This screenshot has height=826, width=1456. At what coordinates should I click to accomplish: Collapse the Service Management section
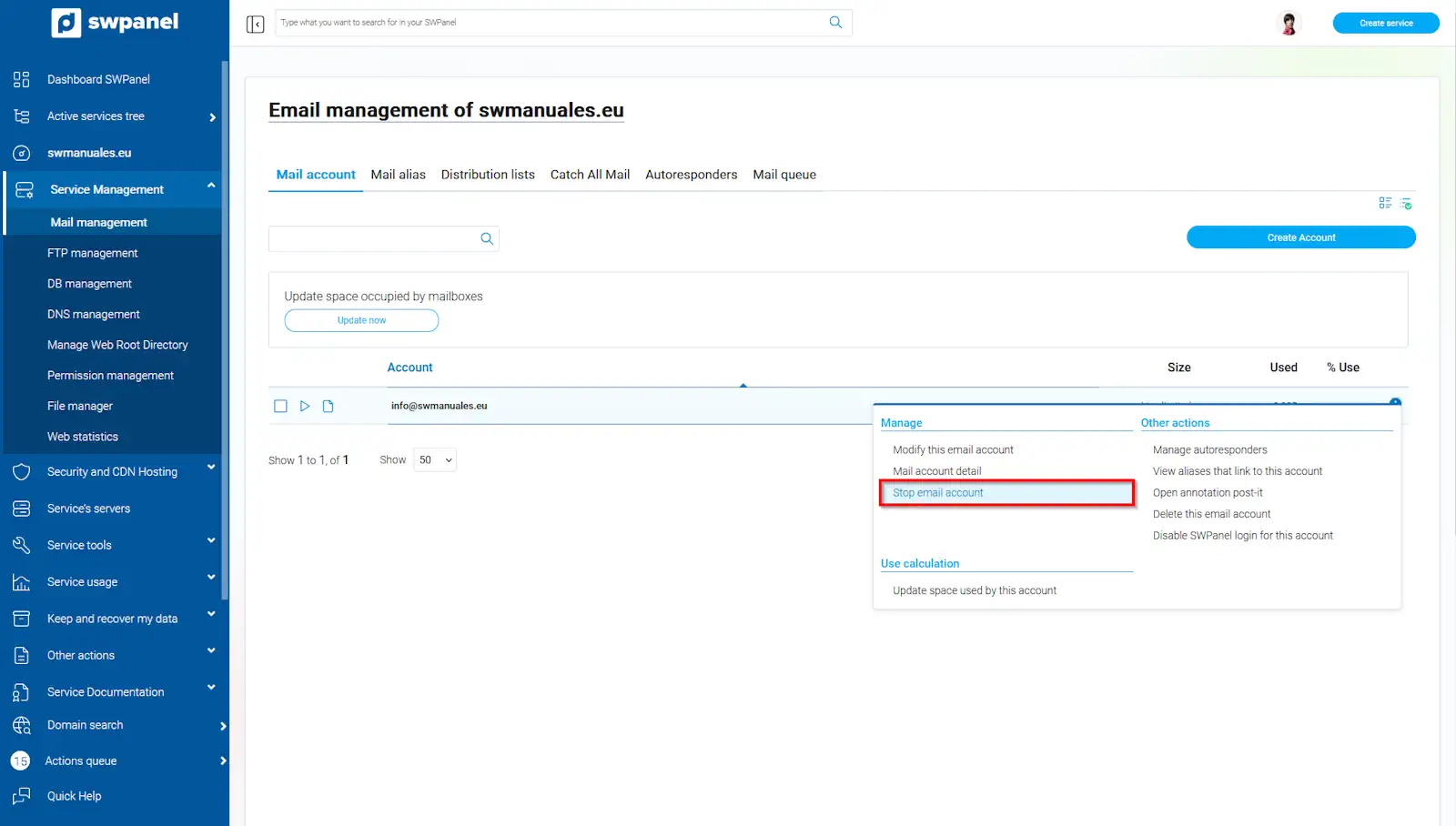pyautogui.click(x=211, y=186)
